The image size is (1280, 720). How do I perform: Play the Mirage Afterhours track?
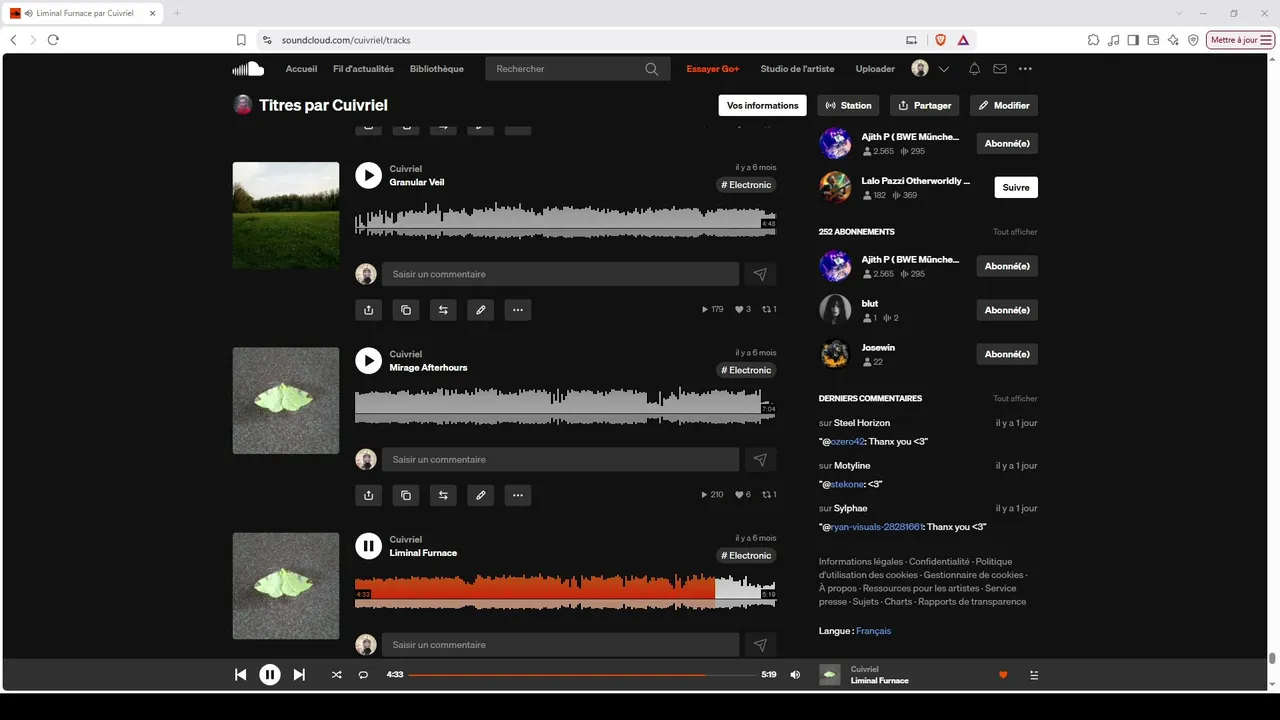point(368,361)
